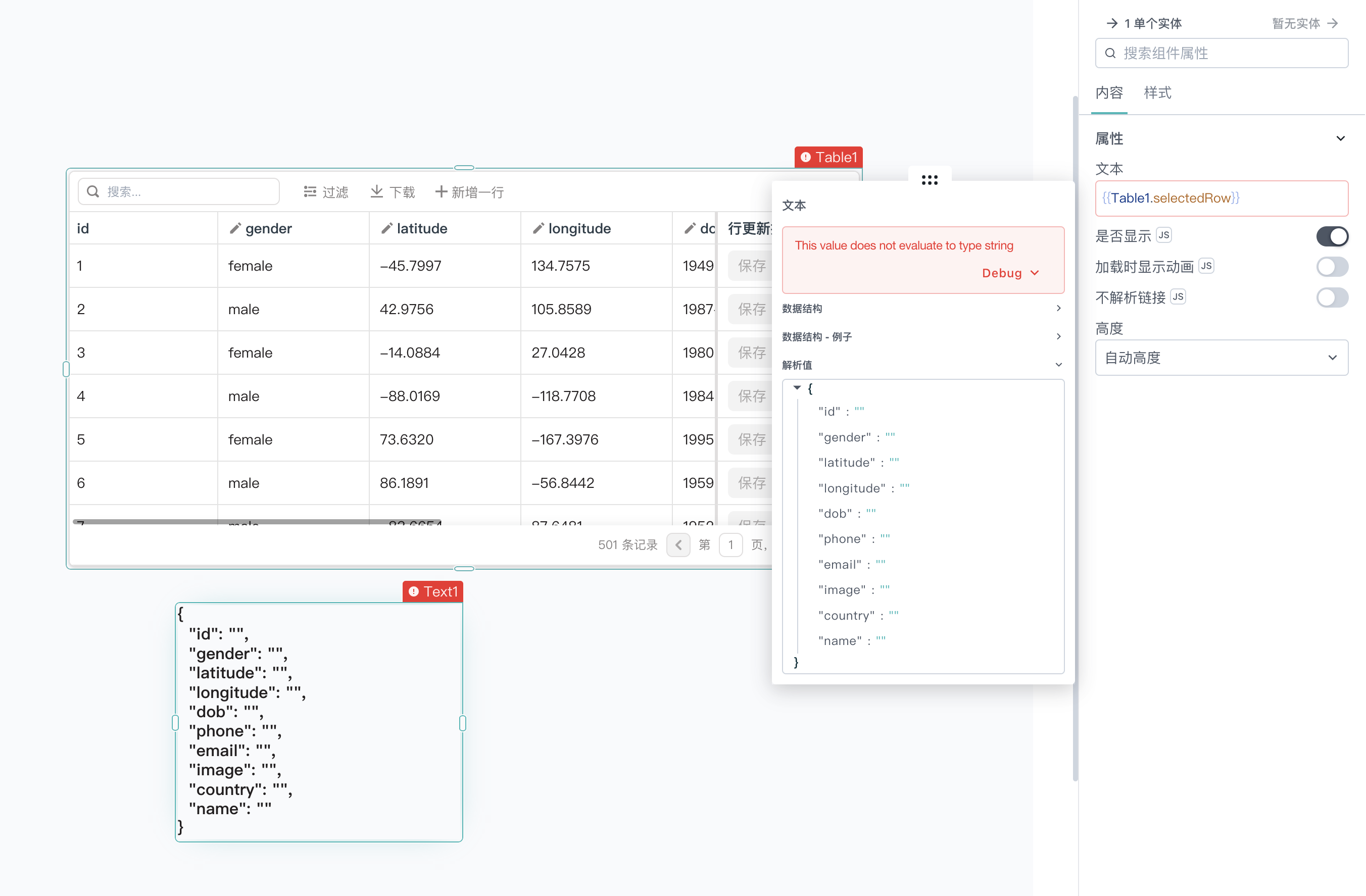This screenshot has height=896, width=1366.
Task: Expand the 数据结构 - 例子 section
Action: tap(923, 336)
